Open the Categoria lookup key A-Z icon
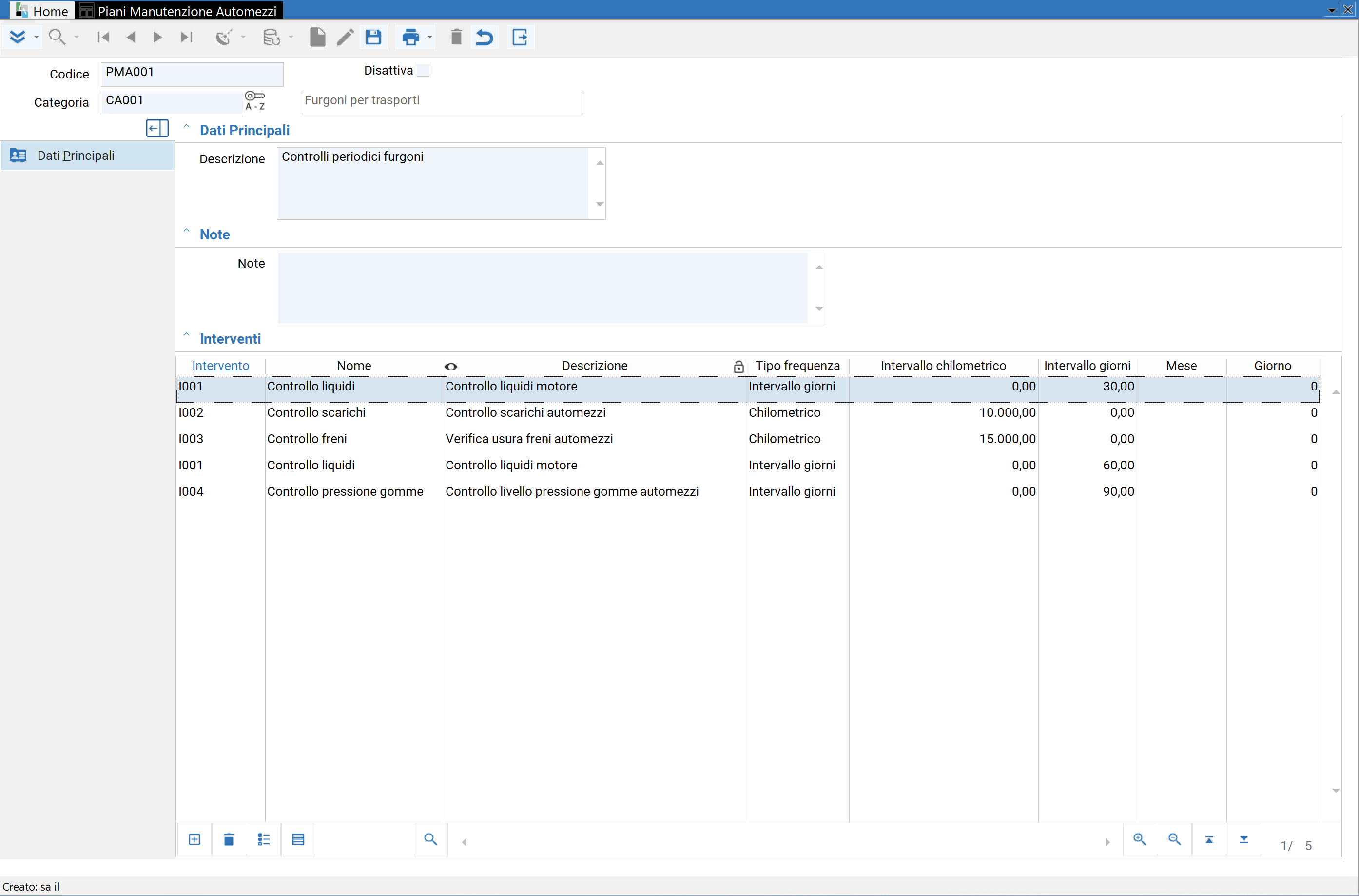This screenshot has width=1359, height=896. click(255, 100)
